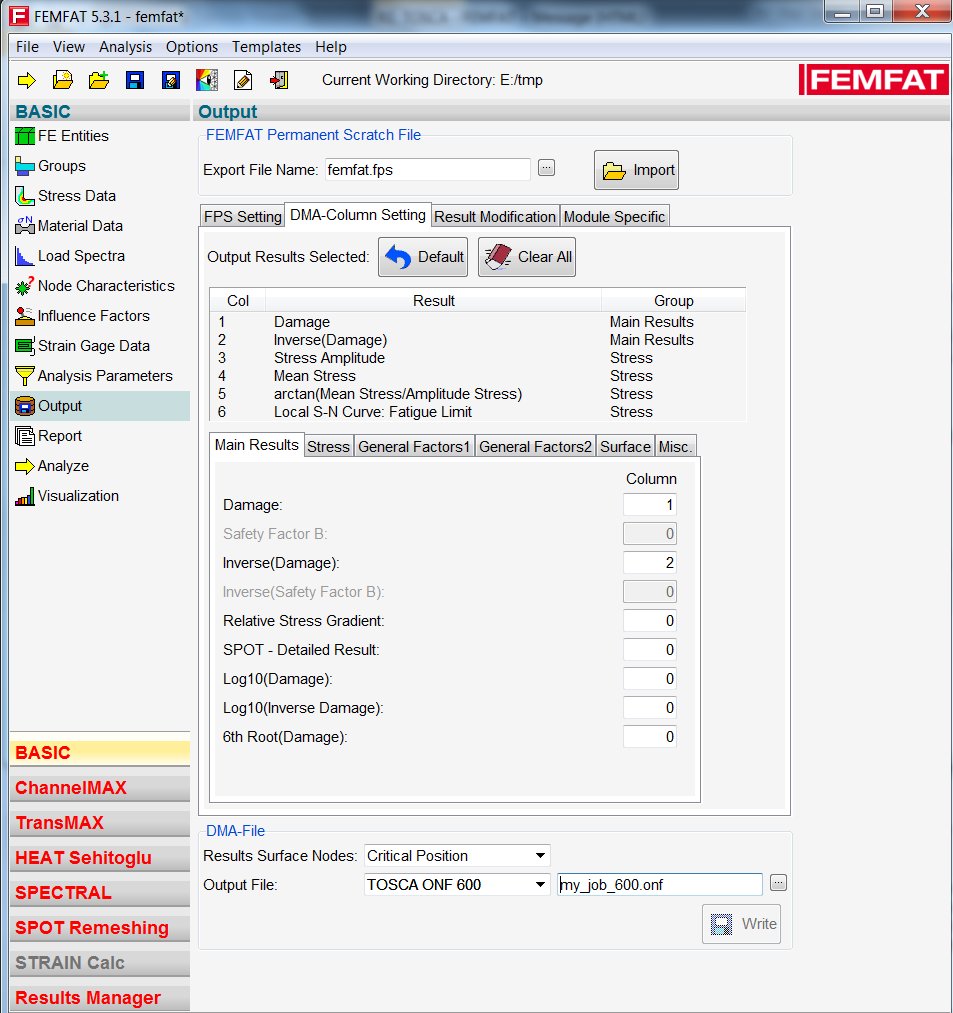Switch to the Module Specific tab

click(614, 216)
